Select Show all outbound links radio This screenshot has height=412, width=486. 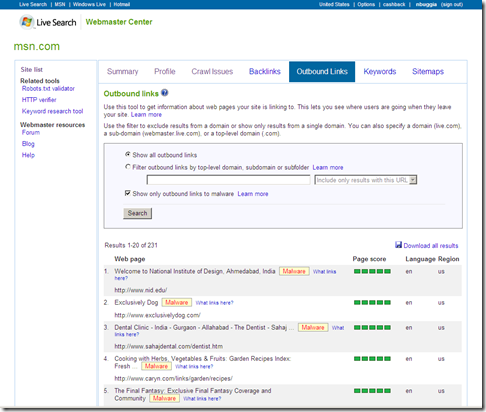pyautogui.click(x=128, y=154)
